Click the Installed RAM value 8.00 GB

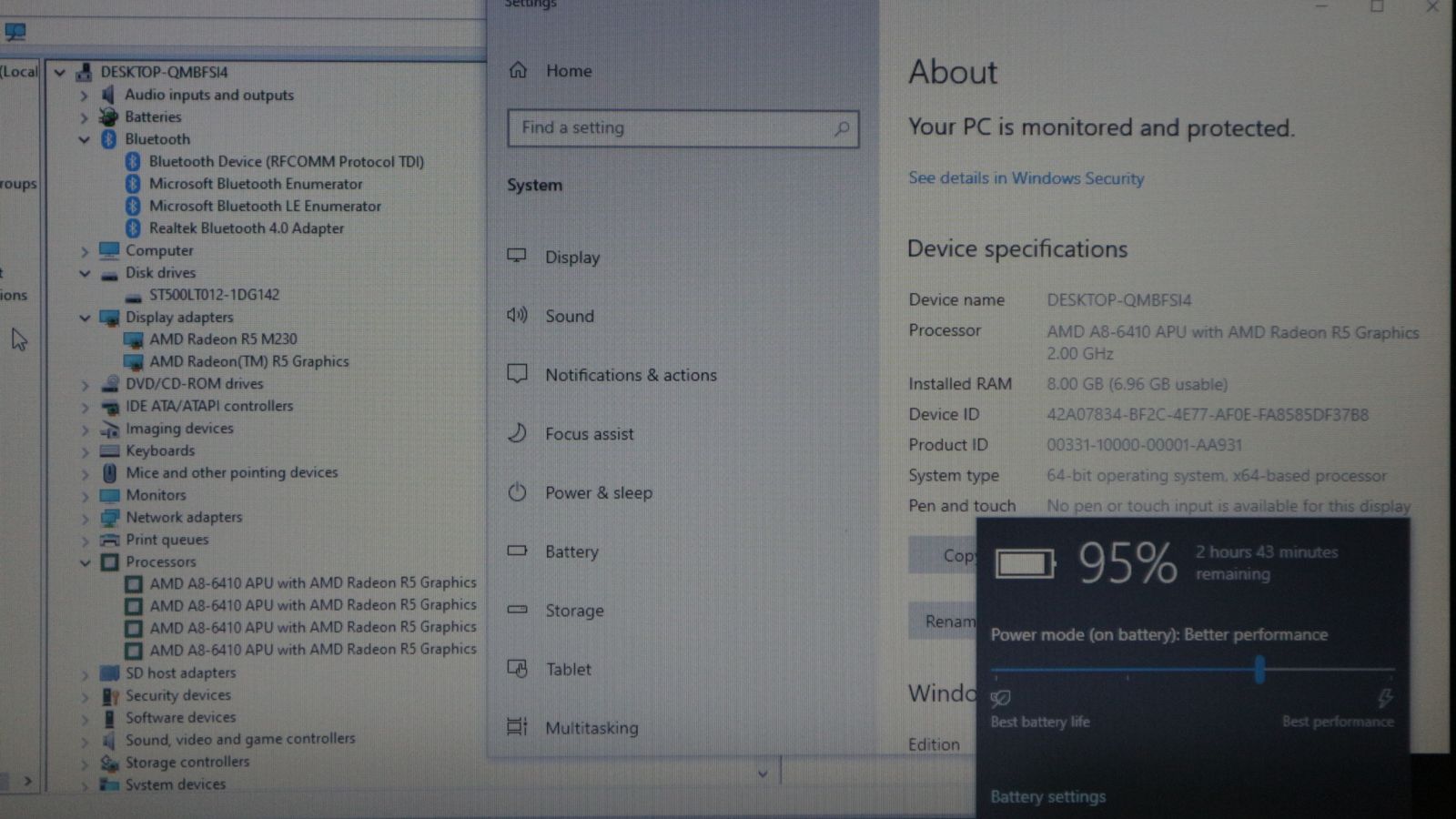(1137, 384)
